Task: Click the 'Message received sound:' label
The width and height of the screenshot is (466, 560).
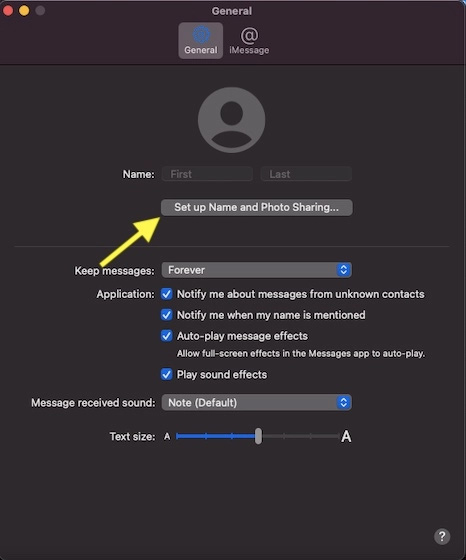Action: (x=93, y=403)
